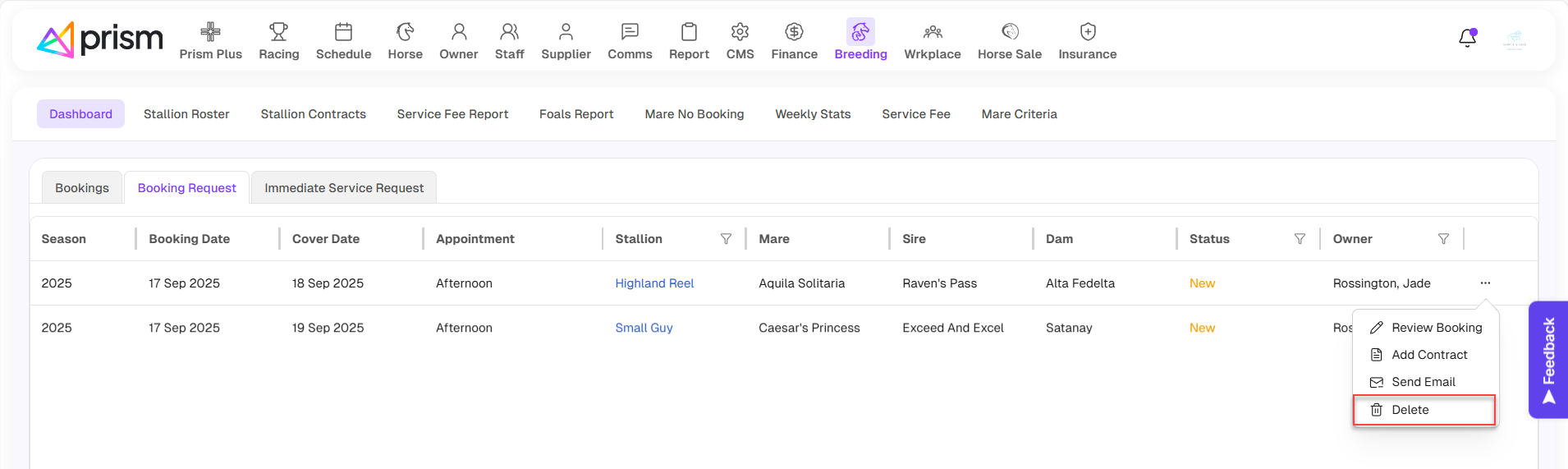This screenshot has height=469, width=1568.
Task: Switch to the Bookings tab
Action: tap(82, 188)
